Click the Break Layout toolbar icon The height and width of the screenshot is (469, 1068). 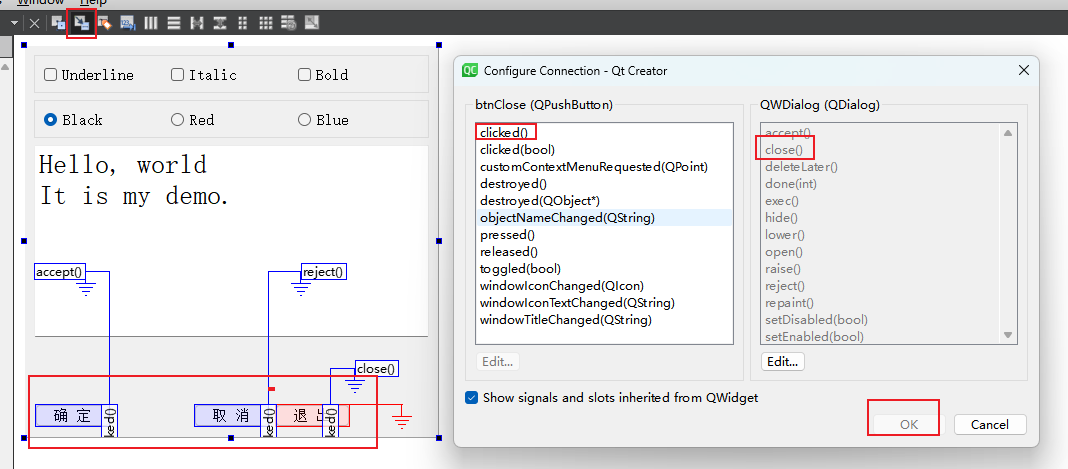point(288,22)
